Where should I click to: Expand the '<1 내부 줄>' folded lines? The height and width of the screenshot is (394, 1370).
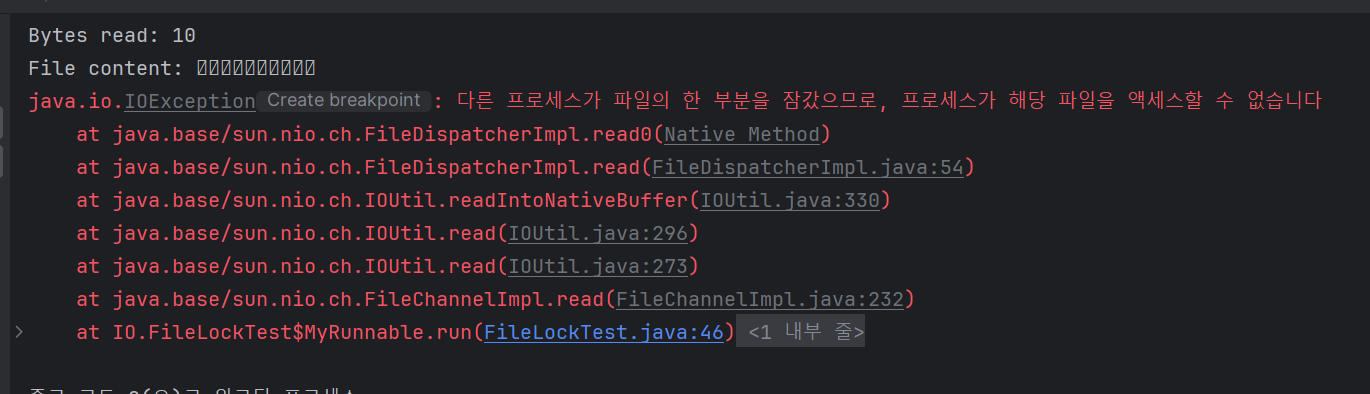(800, 332)
